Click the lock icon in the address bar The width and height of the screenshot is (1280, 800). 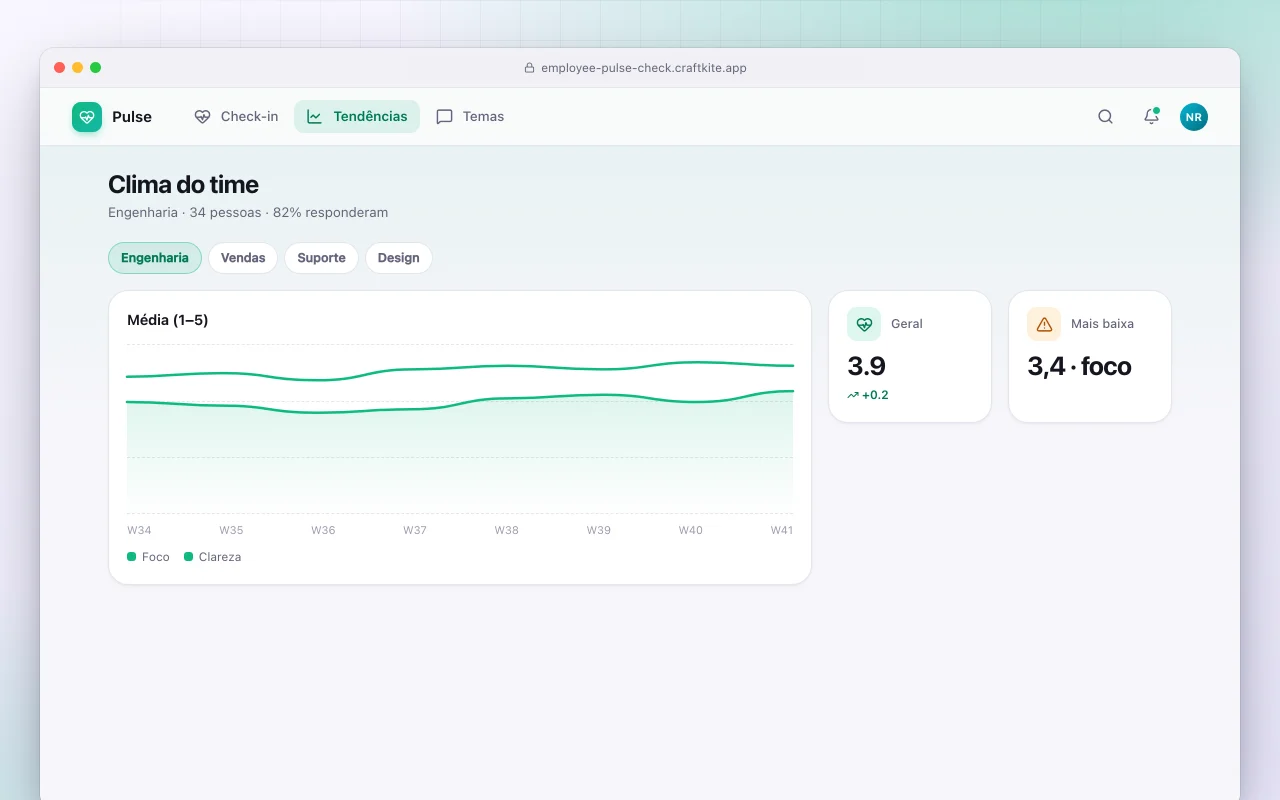(x=530, y=68)
